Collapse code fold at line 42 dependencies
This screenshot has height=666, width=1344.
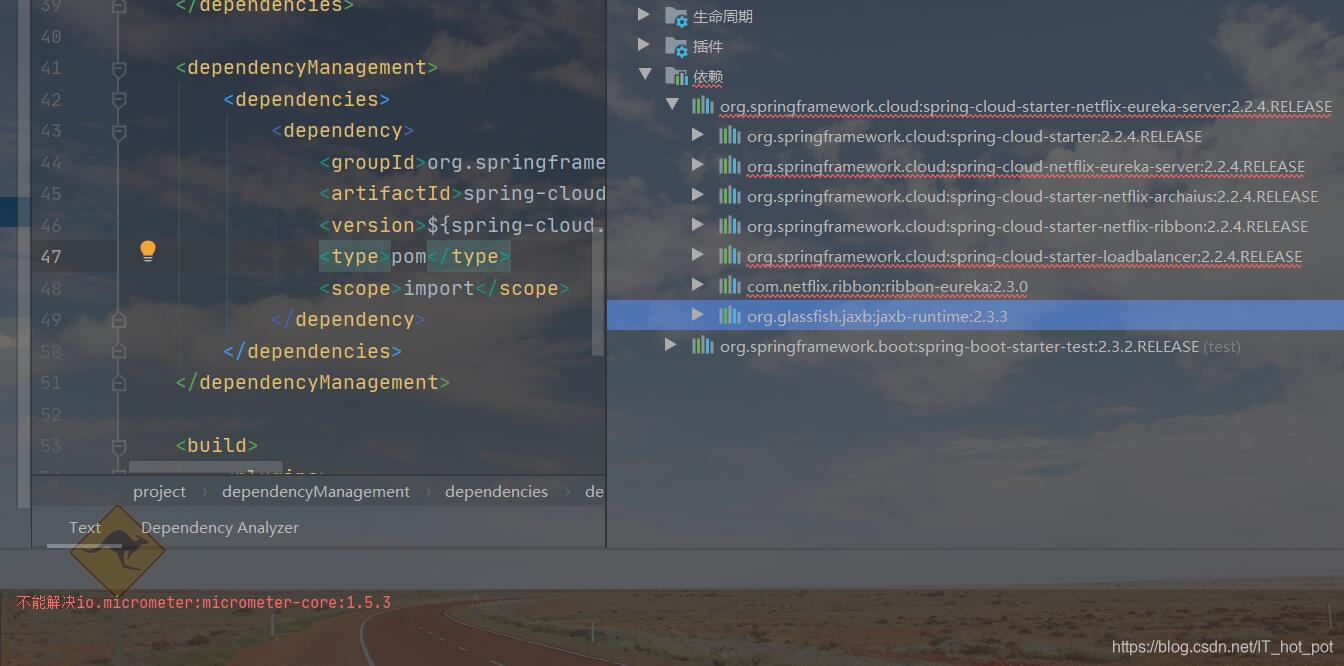click(x=119, y=100)
